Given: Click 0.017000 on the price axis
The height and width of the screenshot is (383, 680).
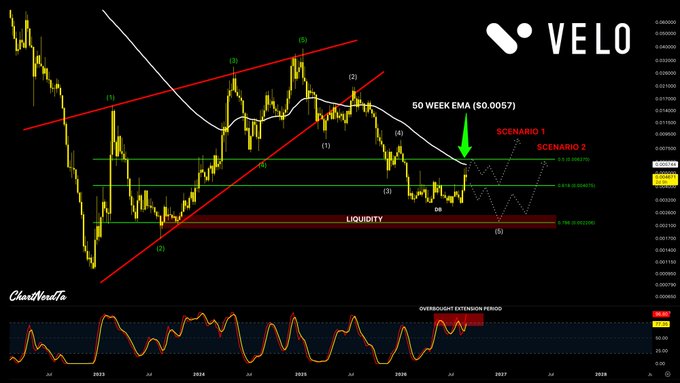Looking at the screenshot, I should pyautogui.click(x=665, y=98).
